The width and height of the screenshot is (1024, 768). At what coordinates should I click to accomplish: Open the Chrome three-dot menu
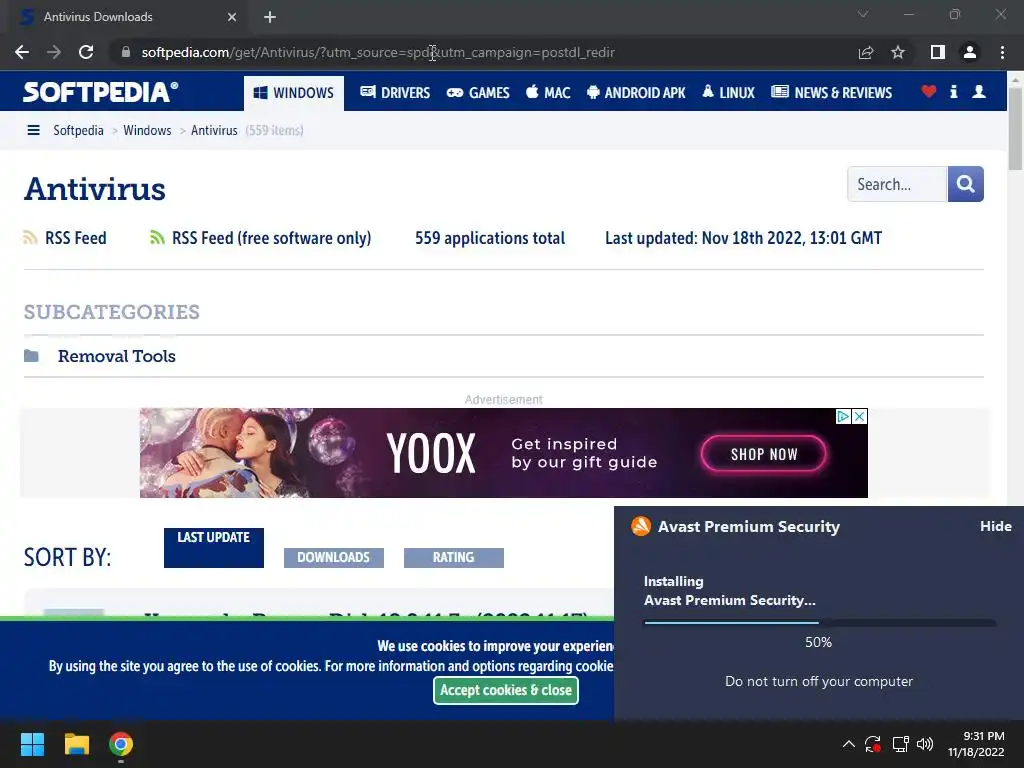coord(1002,52)
